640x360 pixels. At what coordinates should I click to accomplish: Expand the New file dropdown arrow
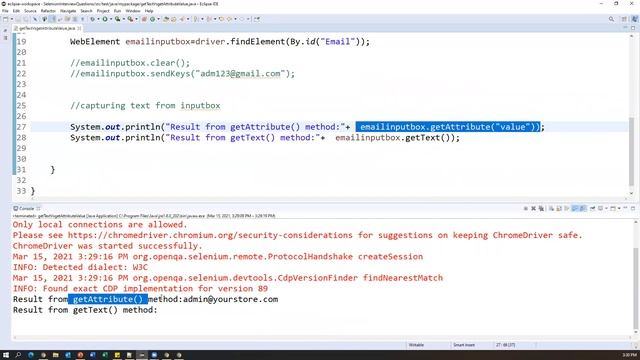12,19
